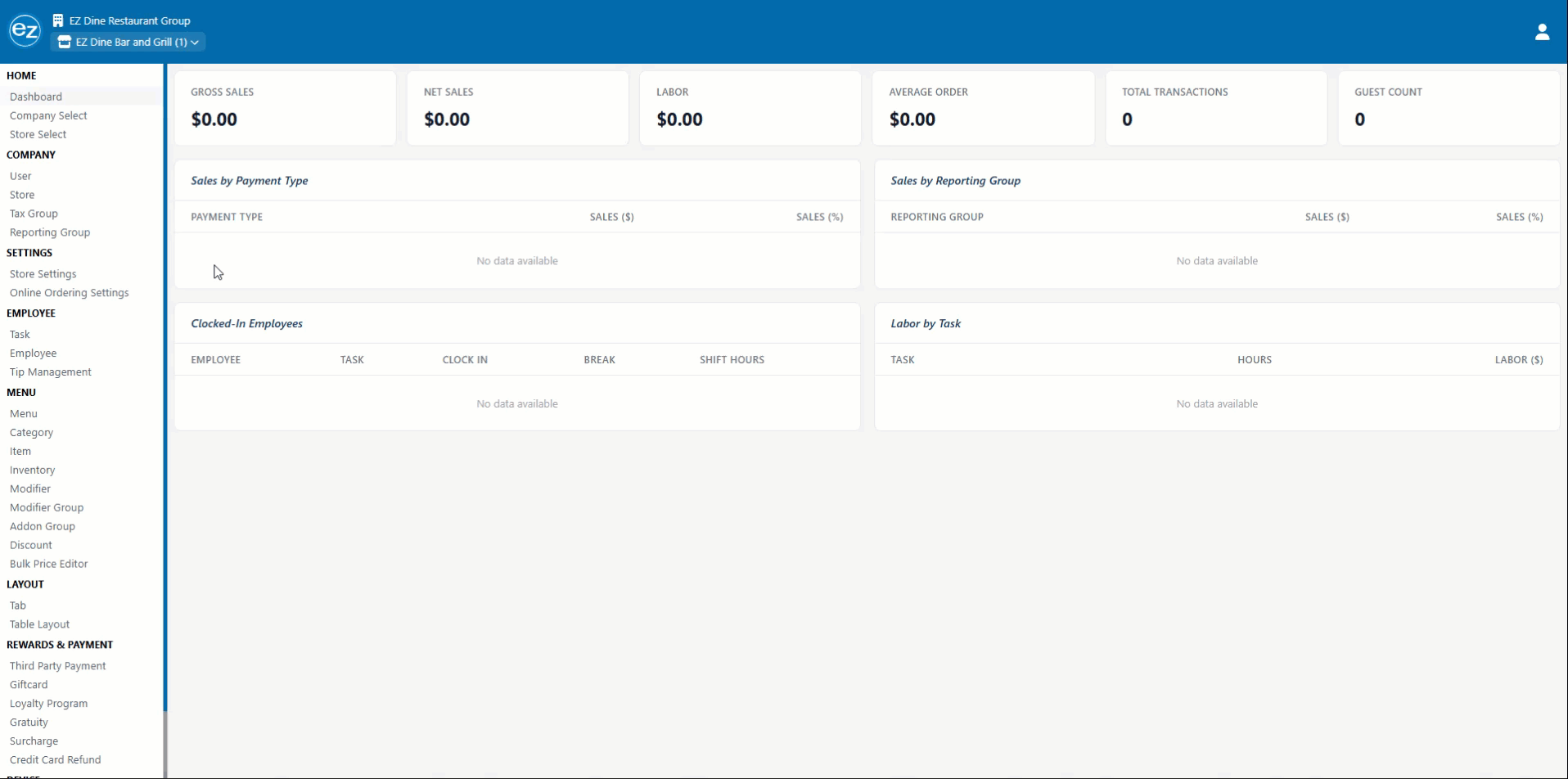Open Store Select in sidebar
Screen dimensions: 1568x779
click(x=38, y=134)
